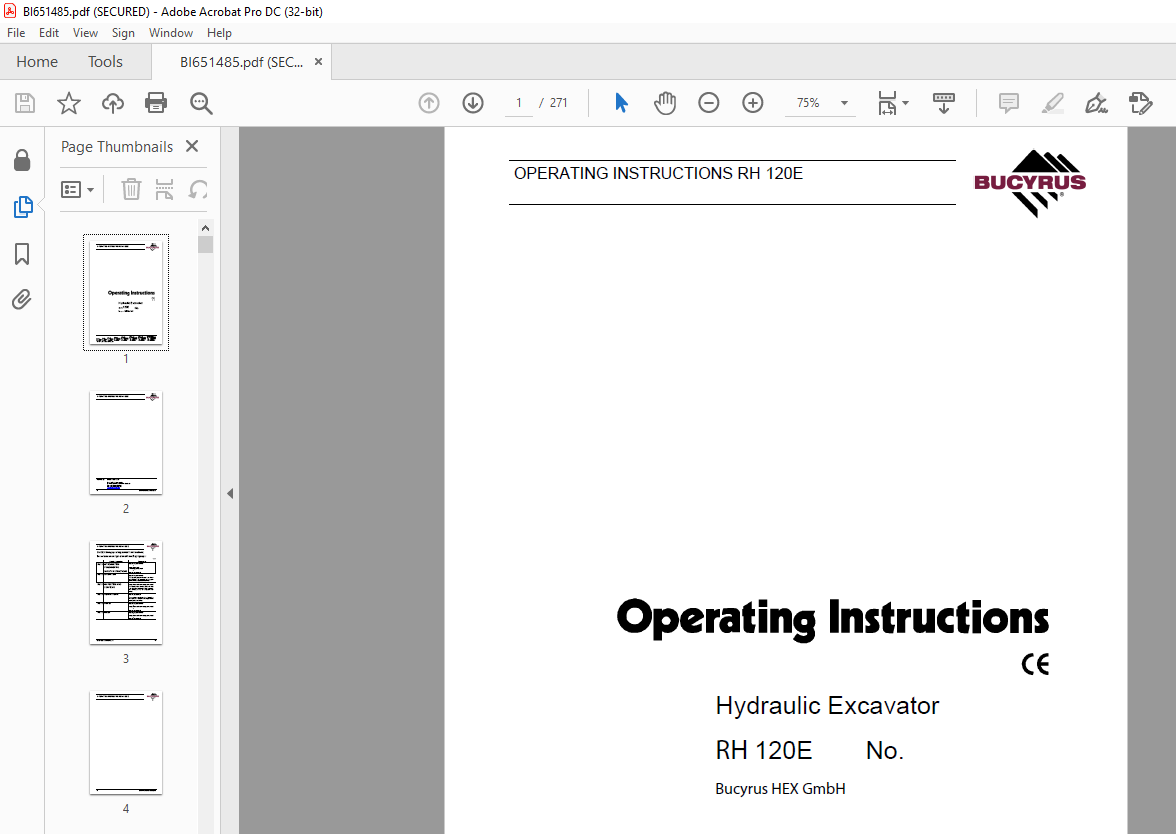Toggle the Page Thumbnails sidebar icon

pyautogui.click(x=22, y=207)
